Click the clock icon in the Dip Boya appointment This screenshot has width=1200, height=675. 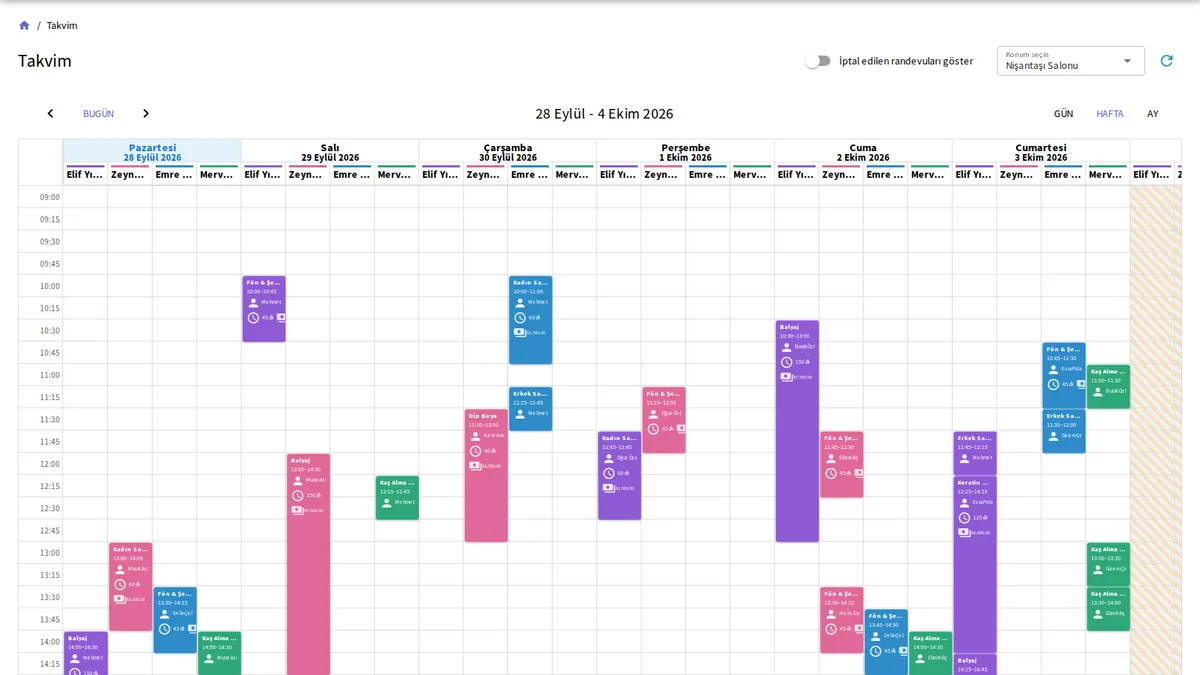click(475, 451)
